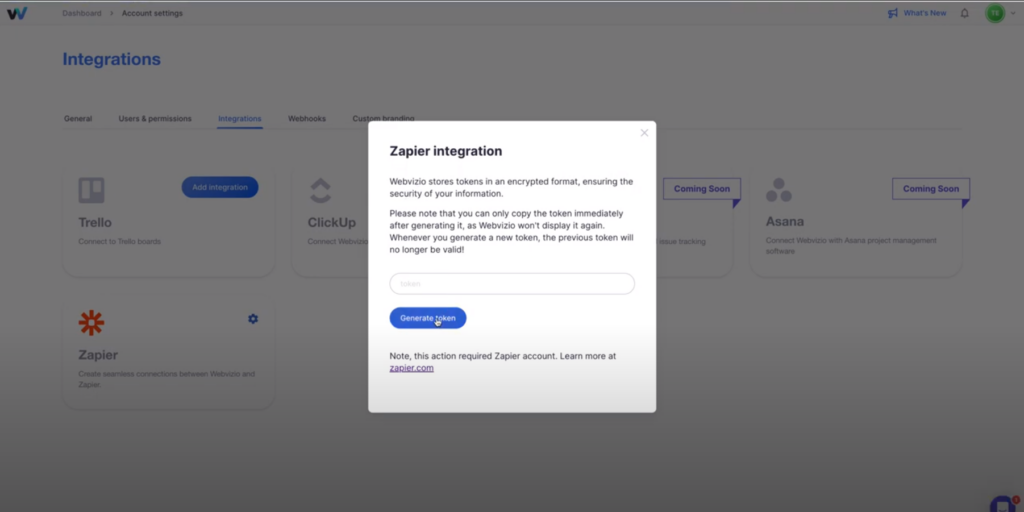Screen dimensions: 1024x512
Task: Go to Dashboard breadcrumb
Action: 82,13
